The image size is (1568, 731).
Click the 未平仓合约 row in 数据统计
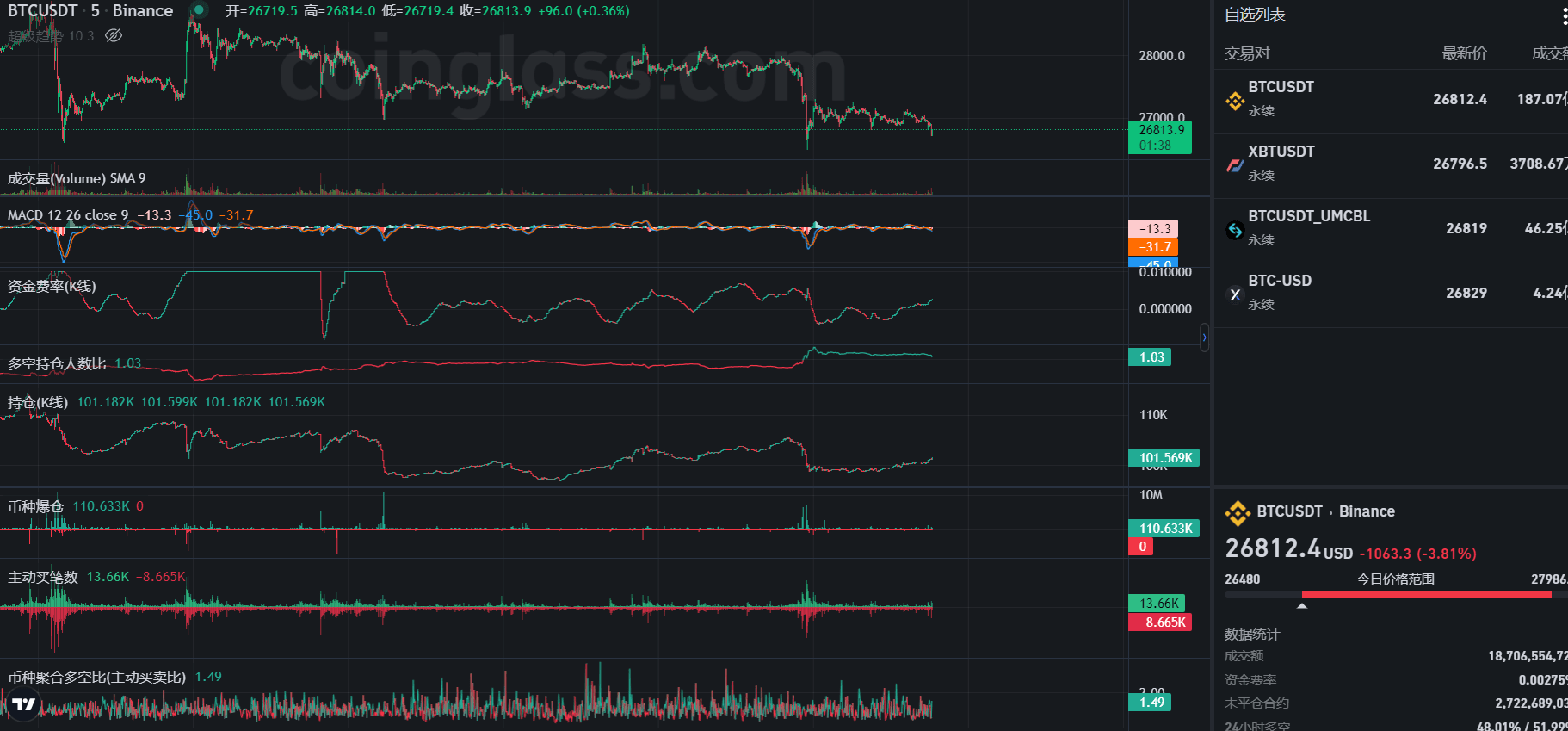pyautogui.click(x=1396, y=703)
